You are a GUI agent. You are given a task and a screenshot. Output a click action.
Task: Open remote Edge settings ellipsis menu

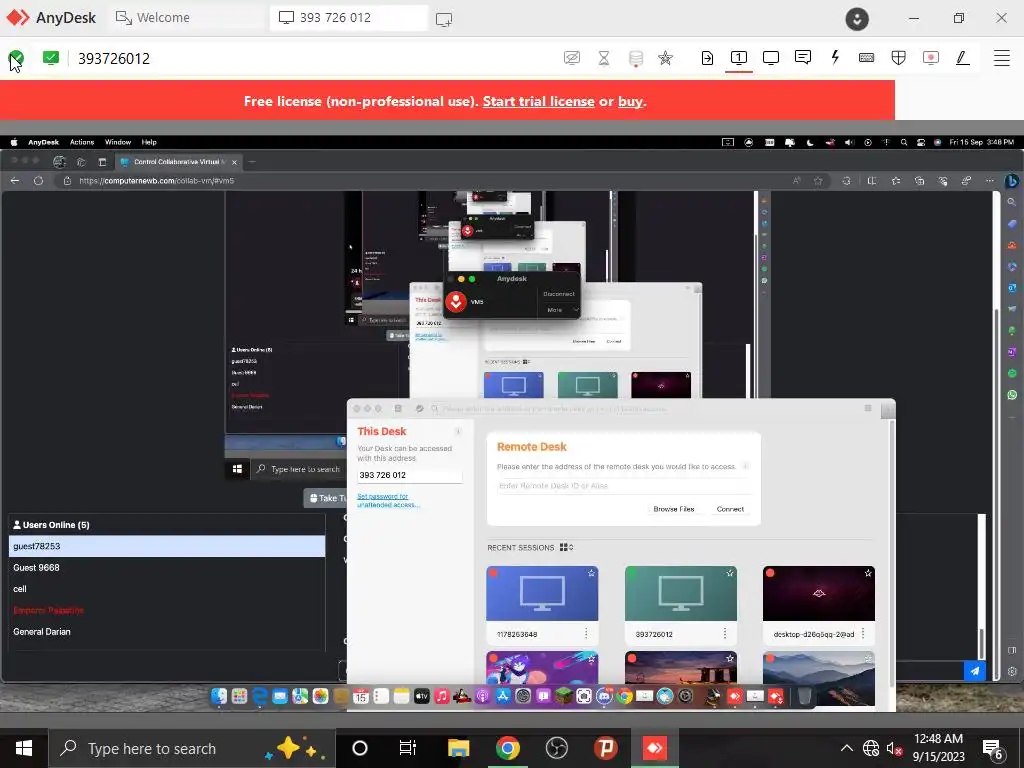point(989,180)
